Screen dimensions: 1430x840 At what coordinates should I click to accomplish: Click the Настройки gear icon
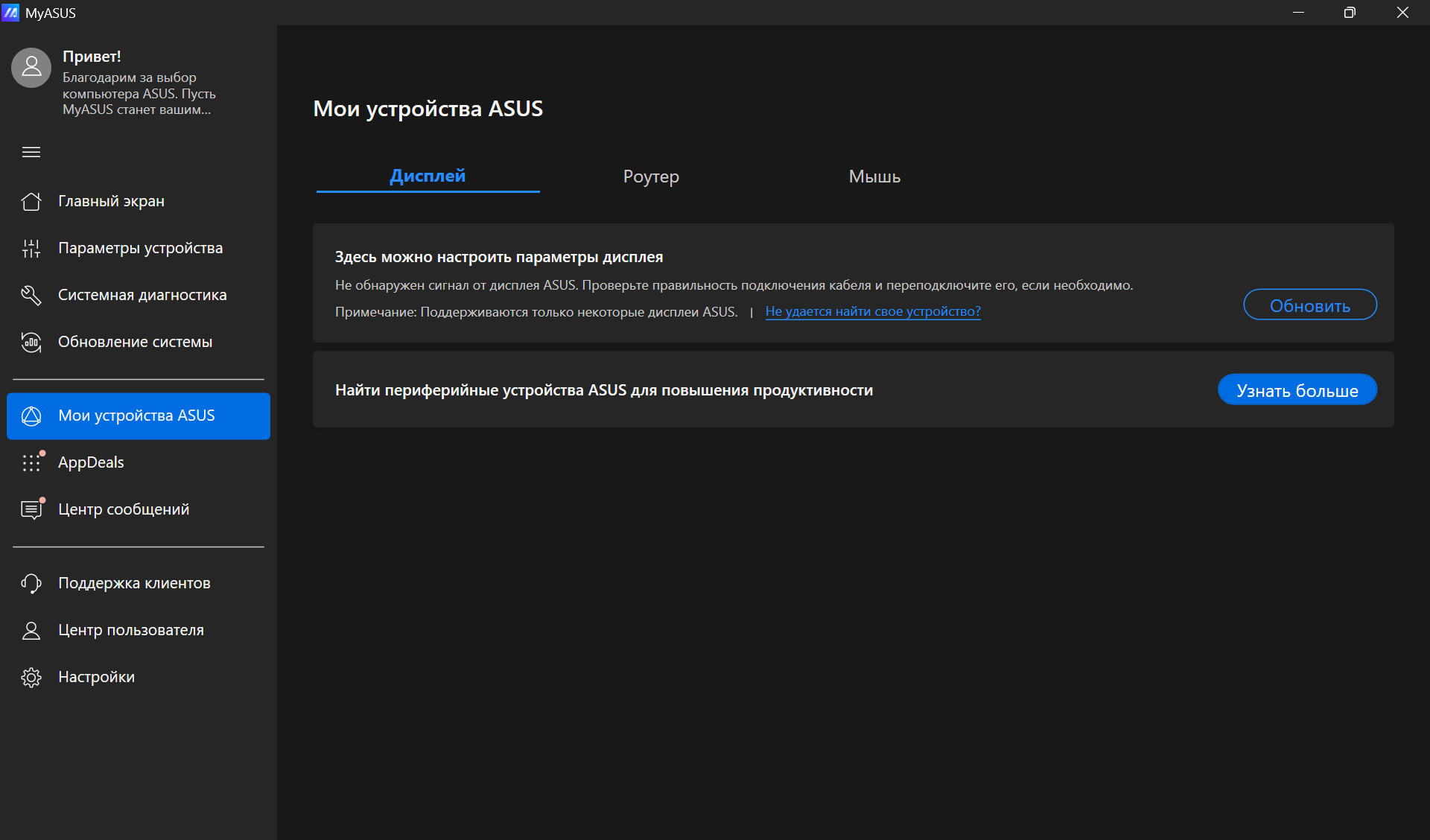coord(31,678)
